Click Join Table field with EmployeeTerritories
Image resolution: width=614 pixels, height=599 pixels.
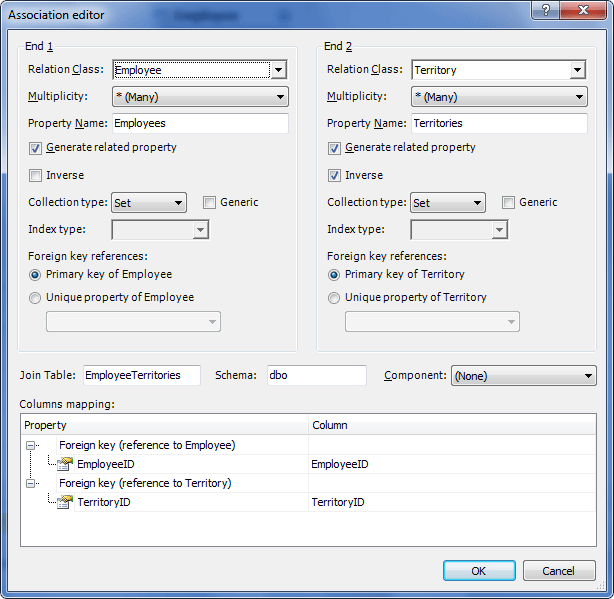[142, 375]
